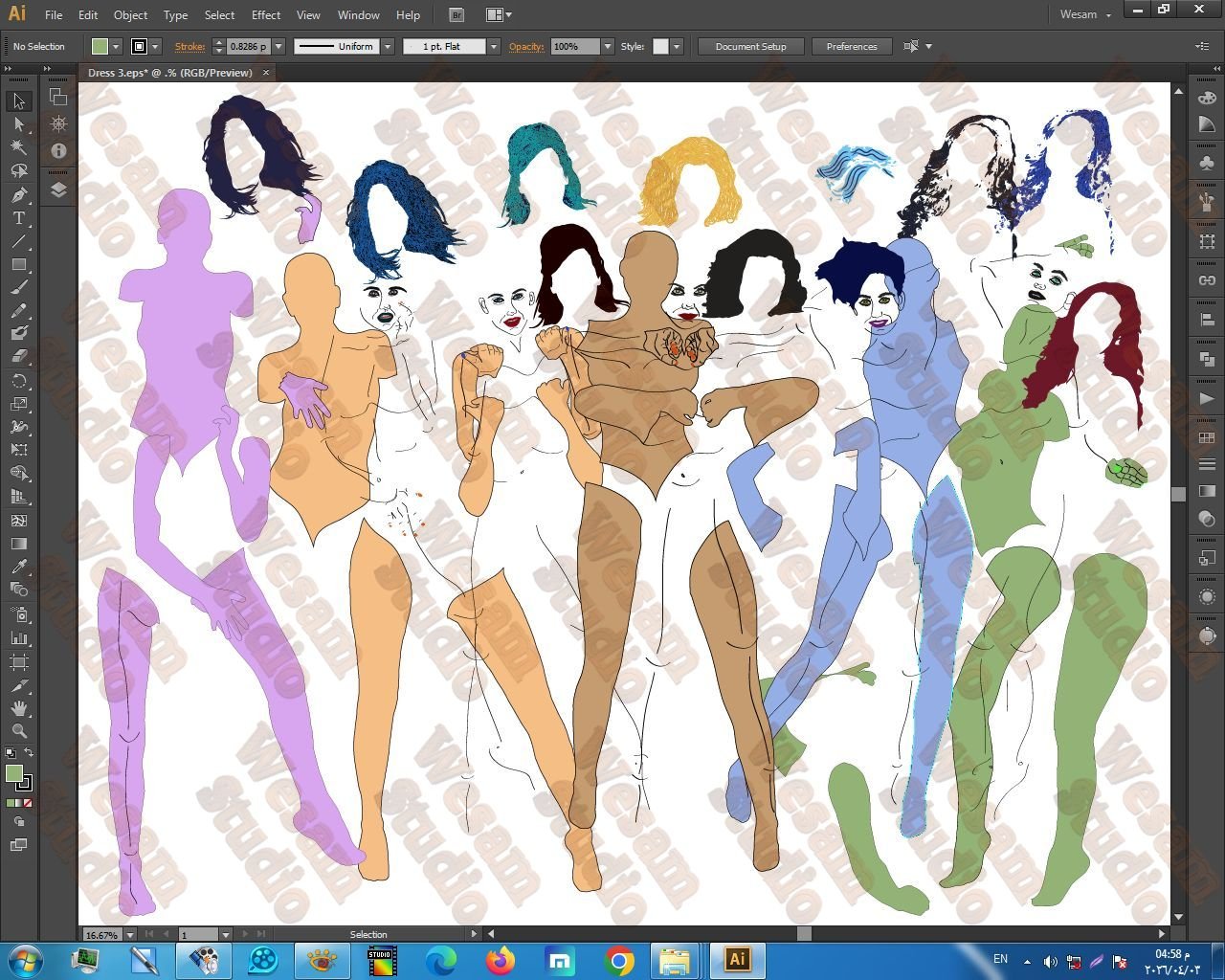The height and width of the screenshot is (980, 1225).
Task: Open the Symbols panel club icon
Action: [x=1207, y=164]
